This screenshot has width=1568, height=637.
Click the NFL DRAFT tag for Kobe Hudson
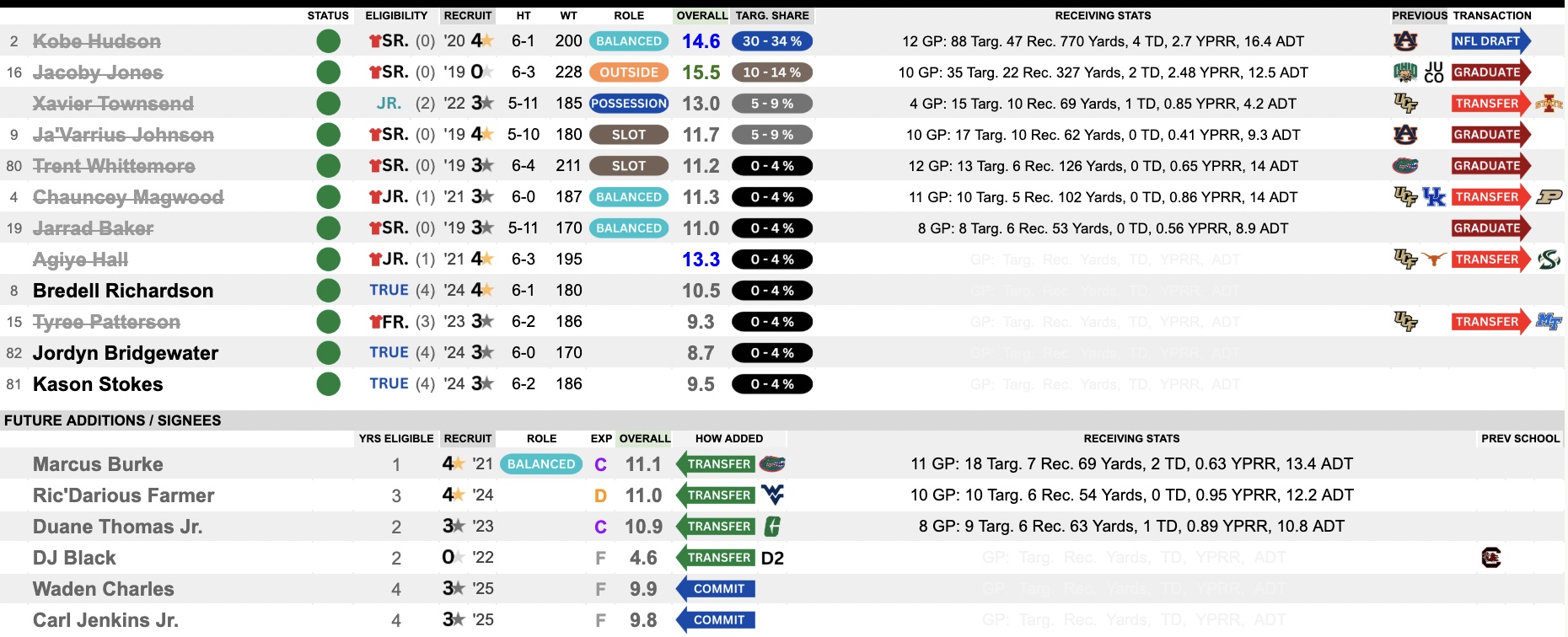[1489, 41]
